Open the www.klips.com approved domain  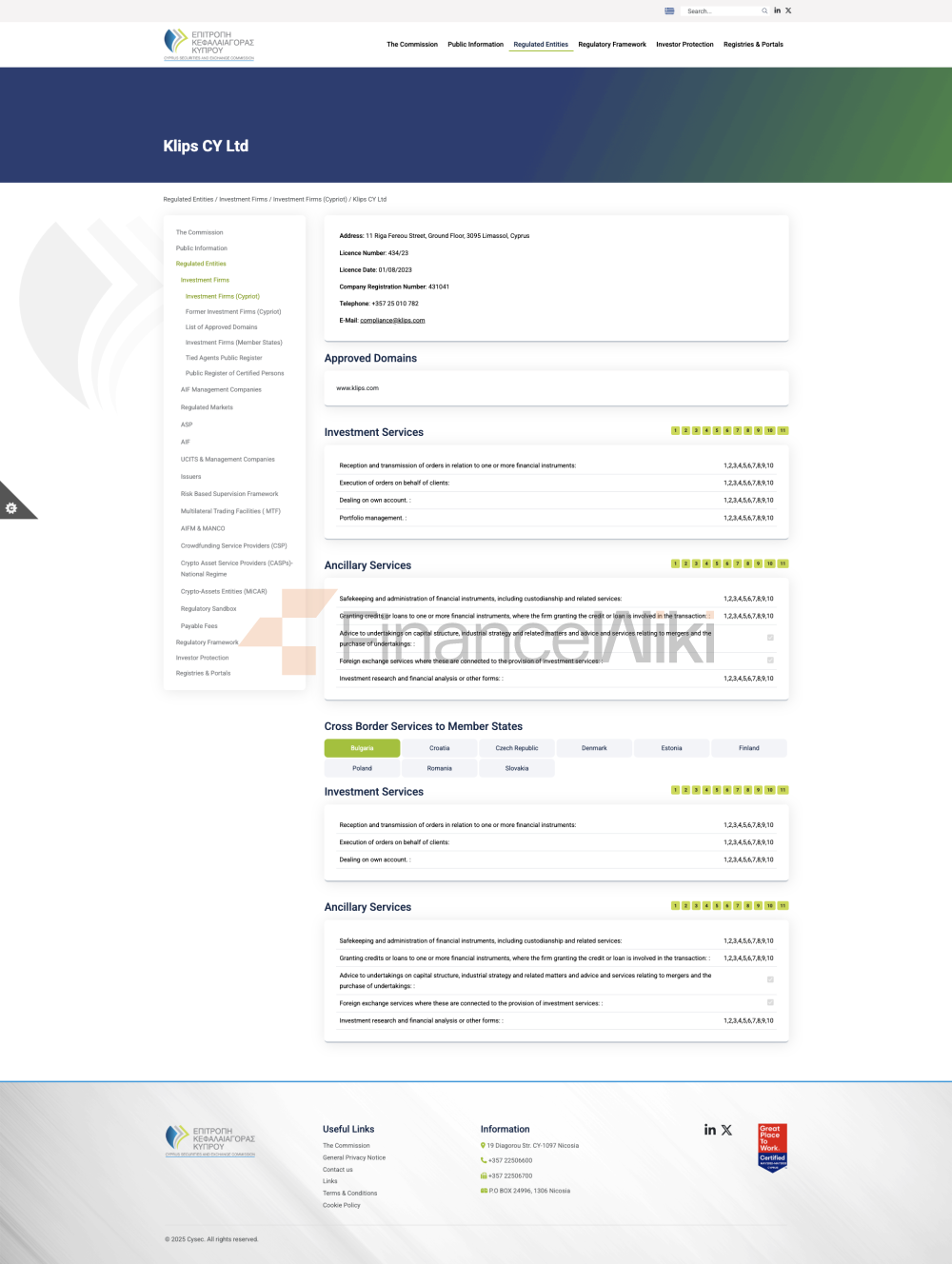pos(357,388)
